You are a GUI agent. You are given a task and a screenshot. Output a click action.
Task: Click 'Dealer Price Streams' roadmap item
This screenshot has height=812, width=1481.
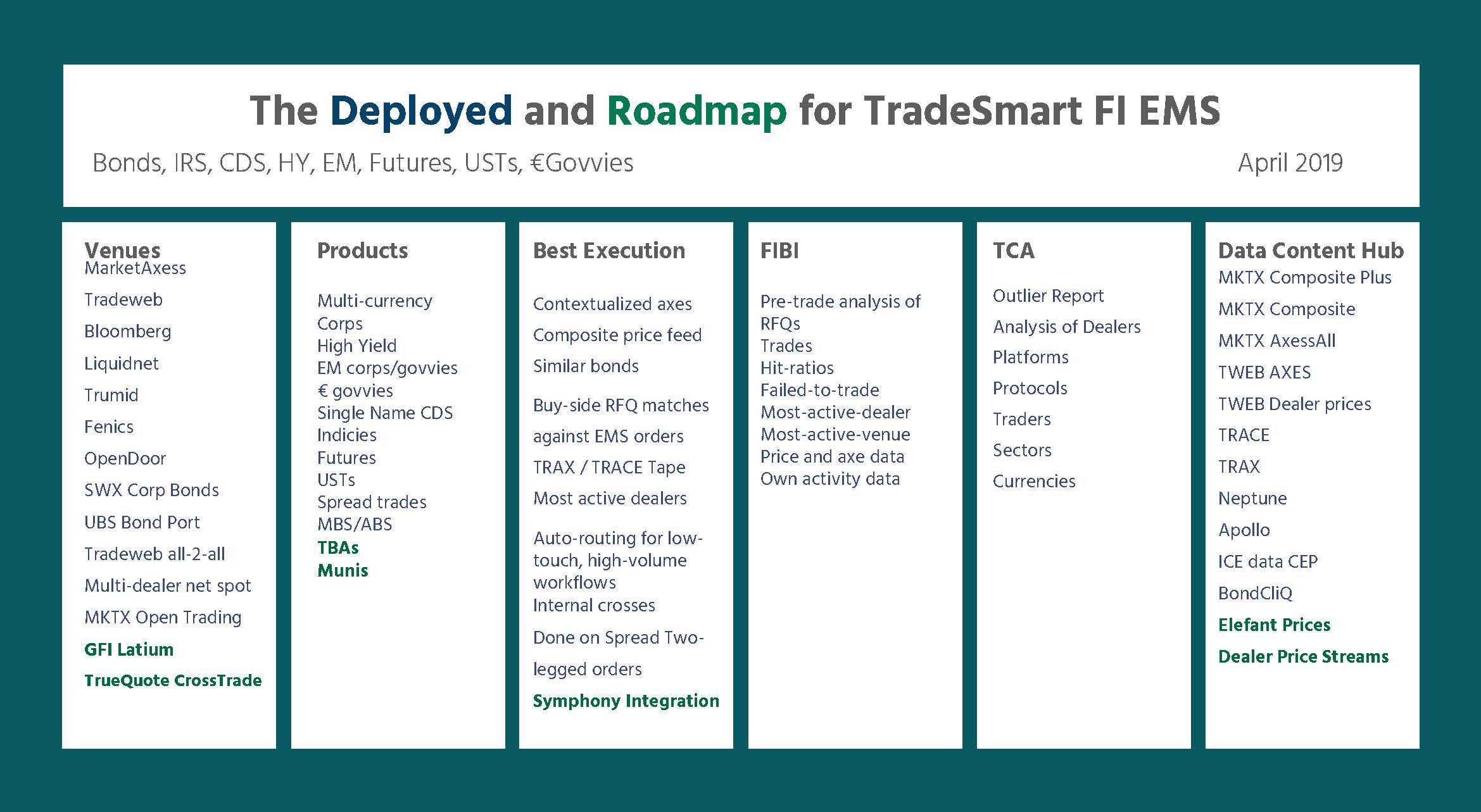[x=1303, y=657]
